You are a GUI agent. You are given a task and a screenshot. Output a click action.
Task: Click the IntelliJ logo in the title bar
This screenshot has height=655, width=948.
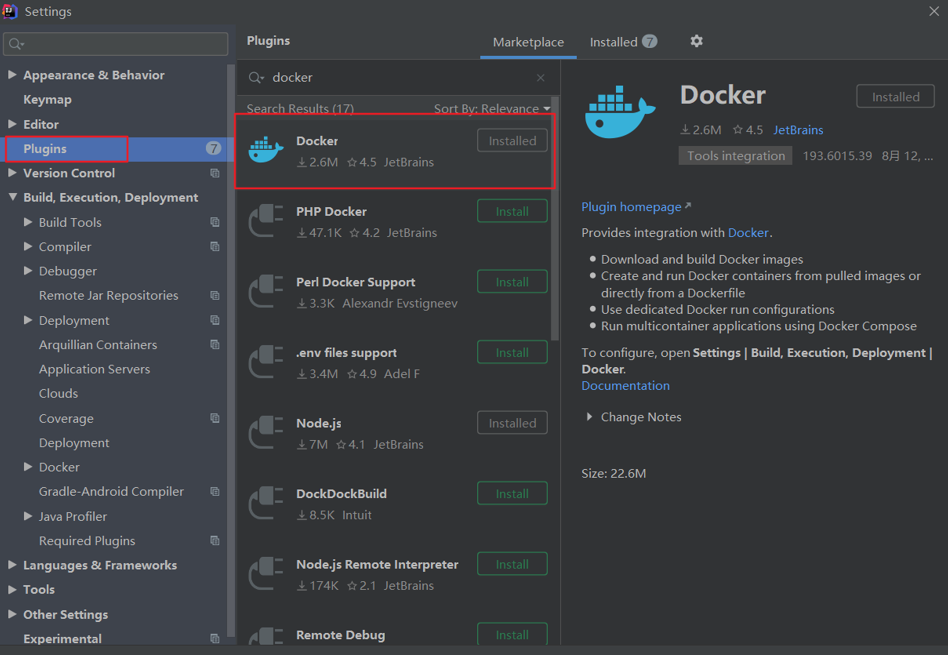pyautogui.click(x=10, y=11)
